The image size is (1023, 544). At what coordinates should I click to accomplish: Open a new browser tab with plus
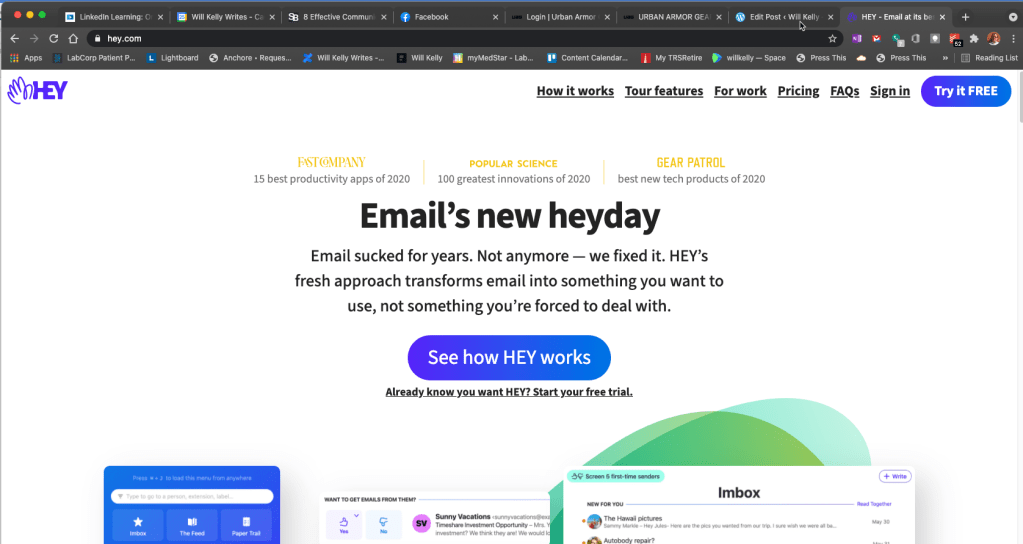[x=965, y=17]
